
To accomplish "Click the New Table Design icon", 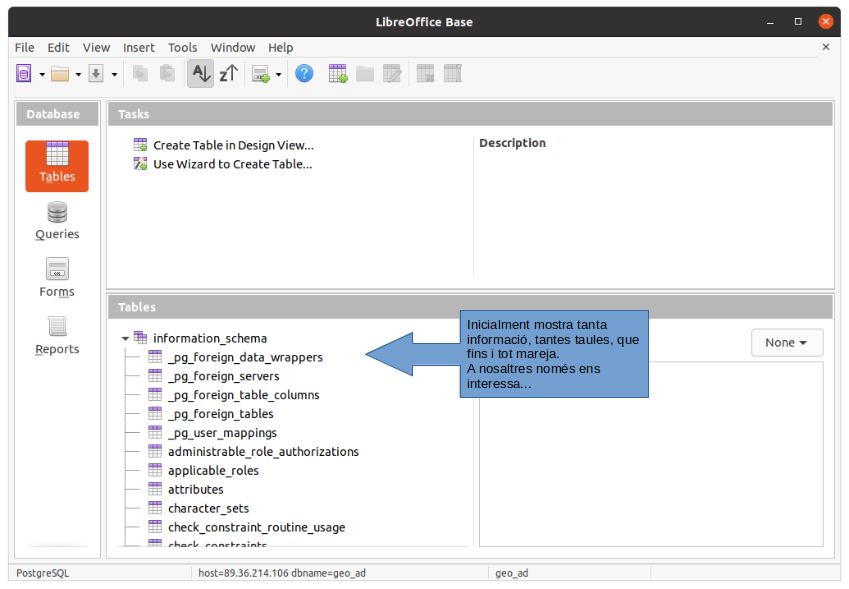I will point(338,74).
